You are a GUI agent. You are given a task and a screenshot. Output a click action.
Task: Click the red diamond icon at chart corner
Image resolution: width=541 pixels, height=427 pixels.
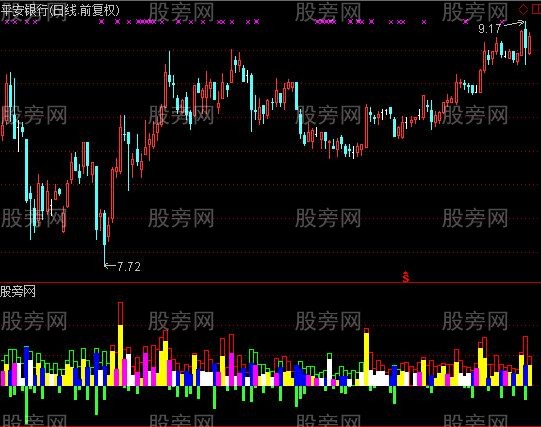(x=523, y=10)
